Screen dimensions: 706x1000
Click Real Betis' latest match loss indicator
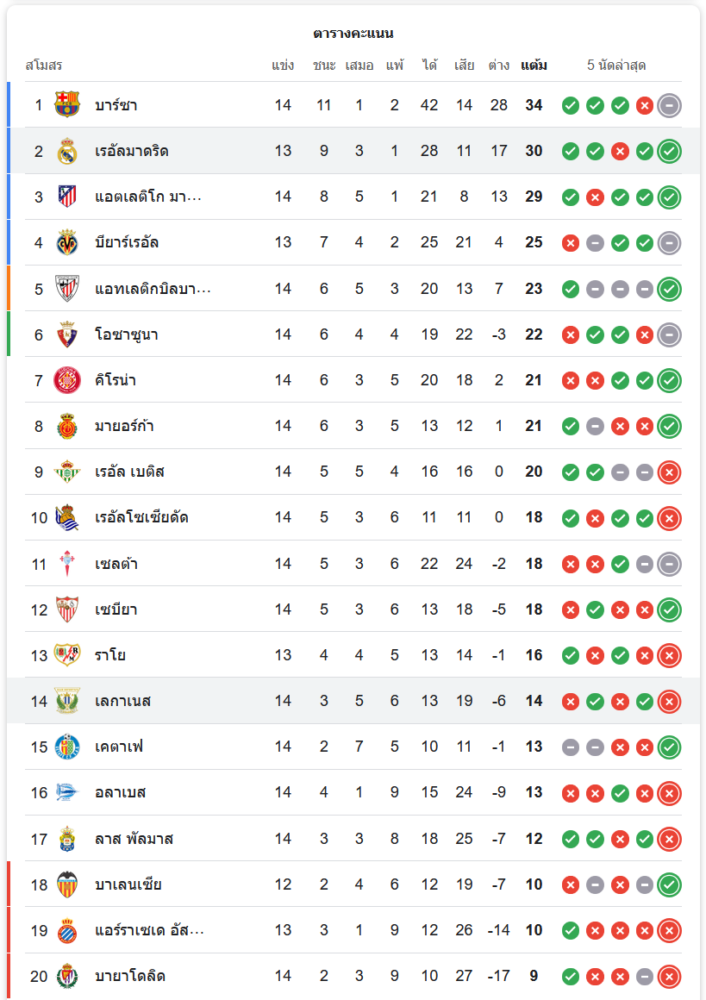point(669,472)
